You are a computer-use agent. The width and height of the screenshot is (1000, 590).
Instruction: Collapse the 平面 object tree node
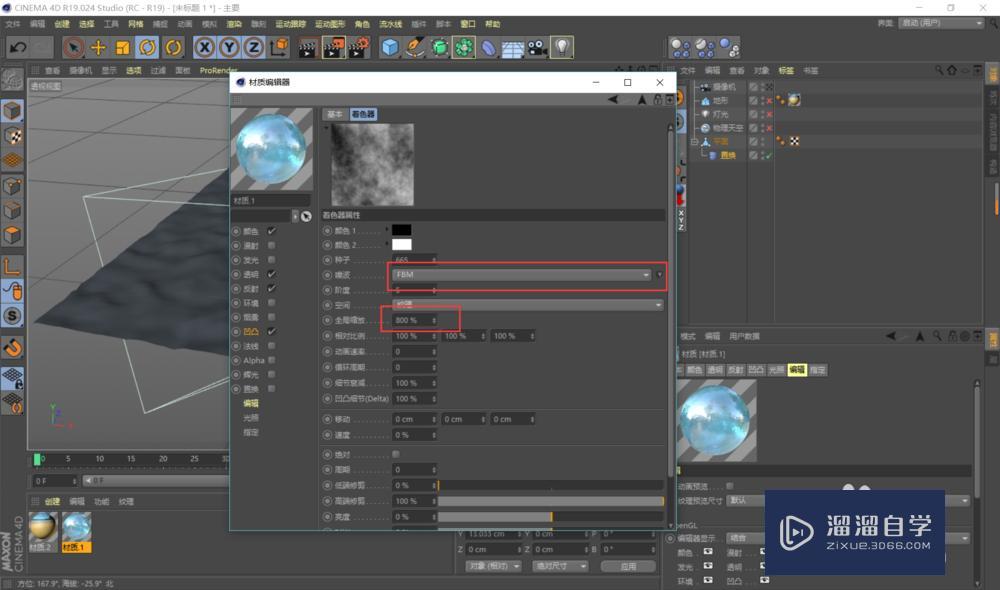click(x=695, y=142)
